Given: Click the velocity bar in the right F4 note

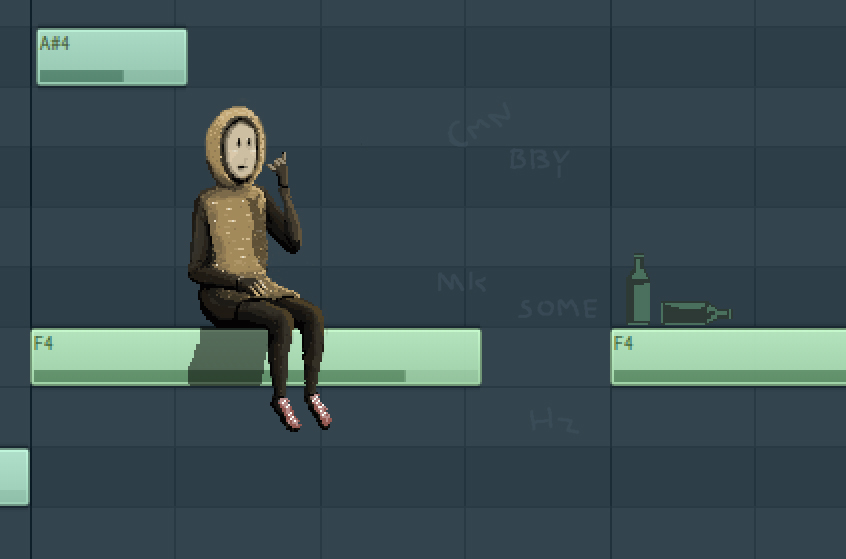Looking at the screenshot, I should (x=728, y=377).
